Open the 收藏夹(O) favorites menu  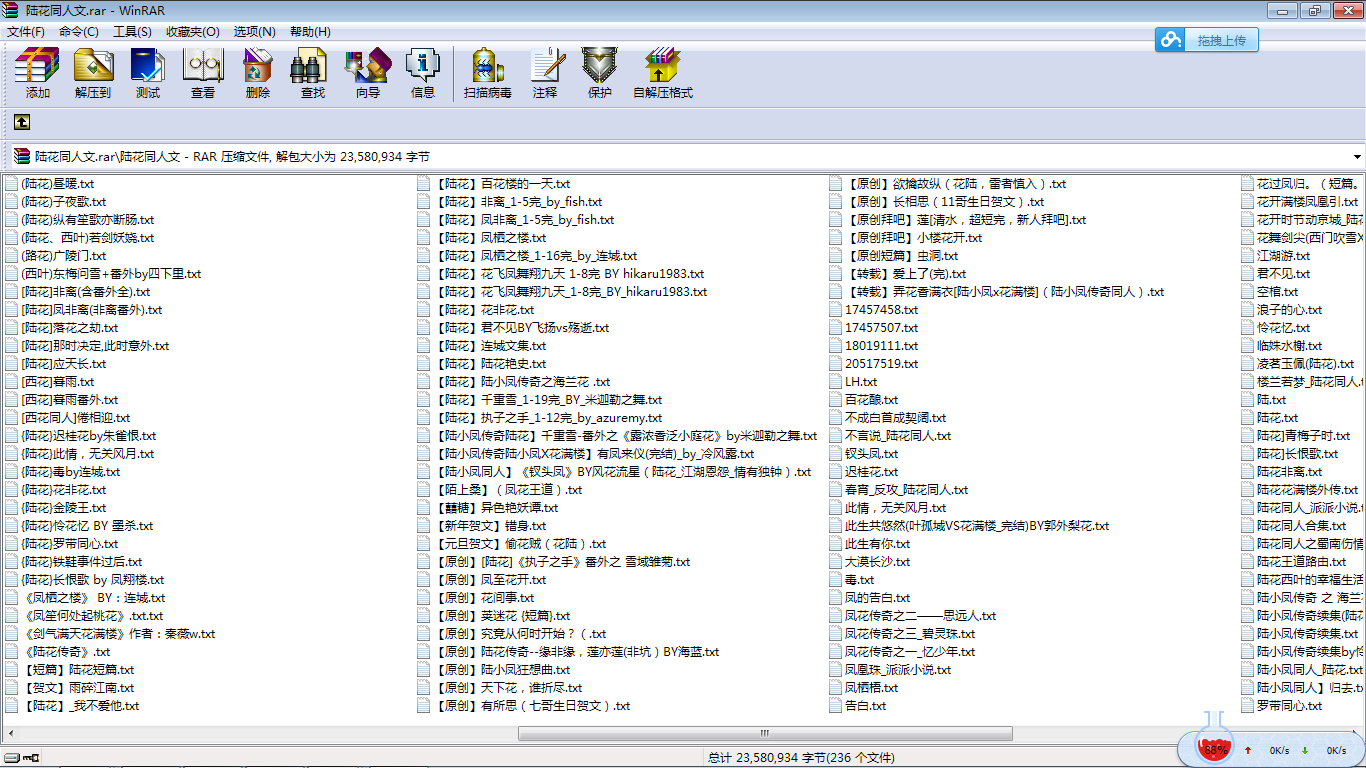pos(192,32)
